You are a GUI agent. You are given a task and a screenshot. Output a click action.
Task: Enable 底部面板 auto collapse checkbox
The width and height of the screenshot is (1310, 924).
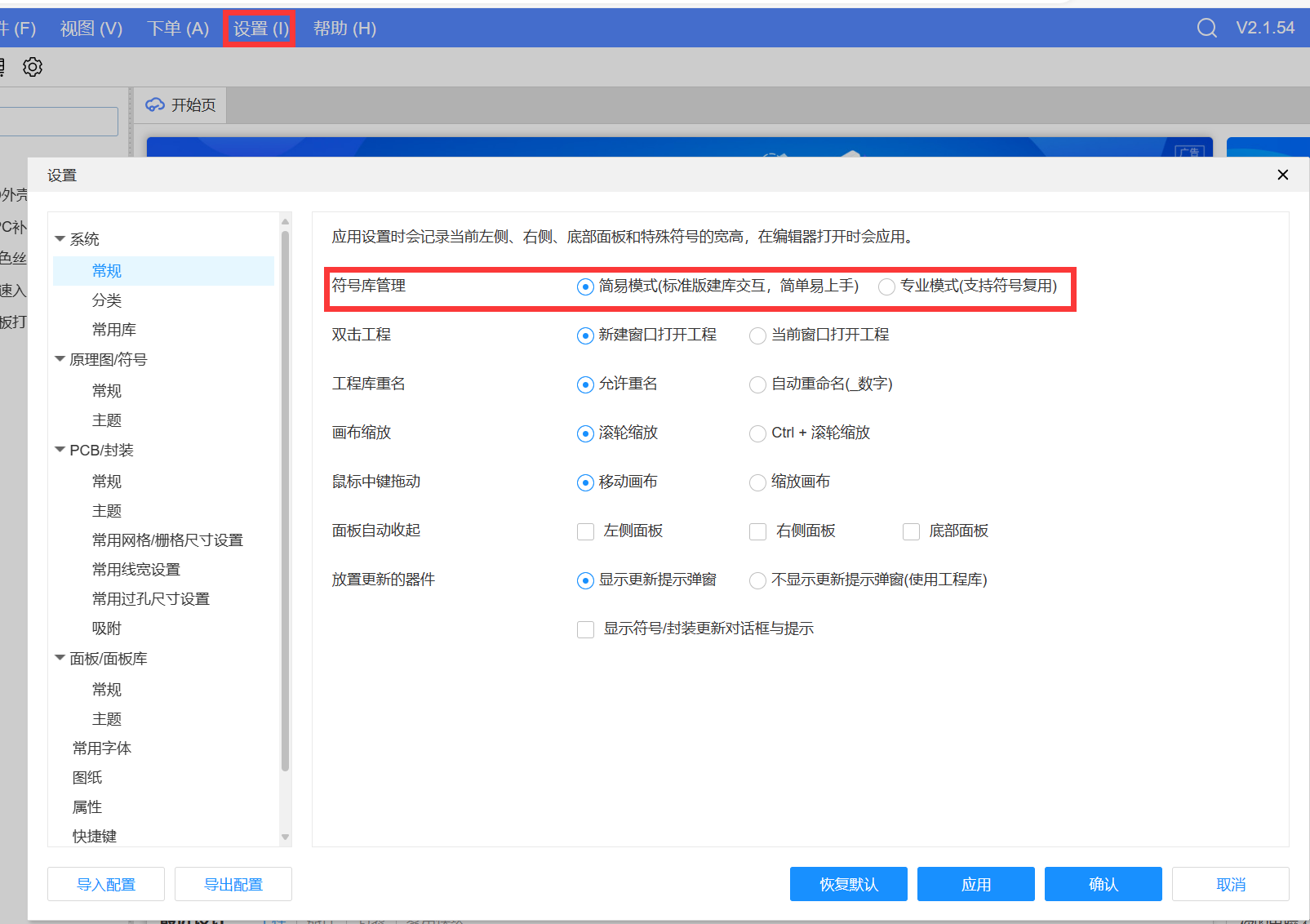coord(911,531)
